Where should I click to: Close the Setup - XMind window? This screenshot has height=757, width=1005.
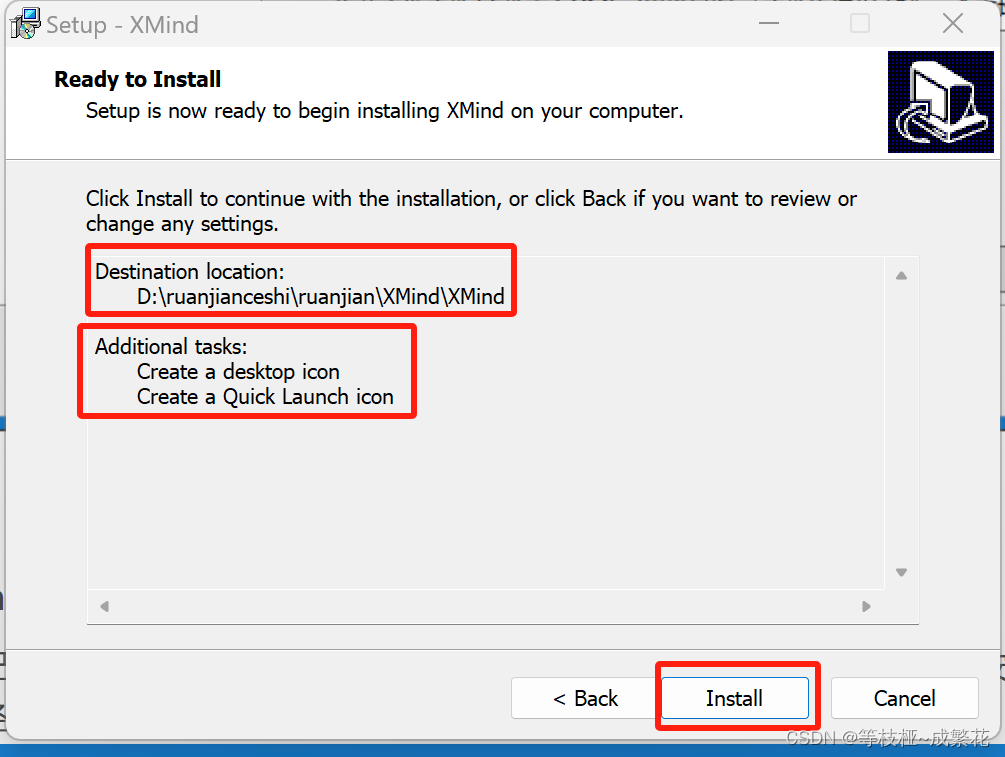[952, 24]
